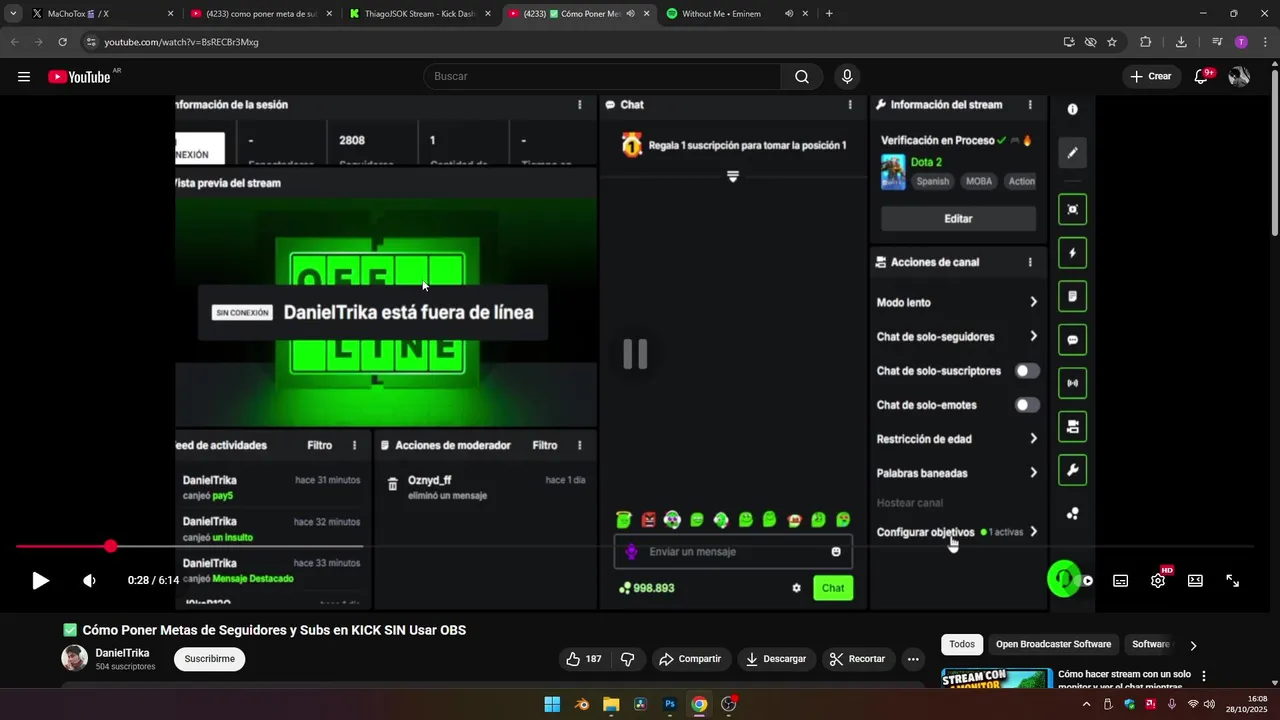Image resolution: width=1280 pixels, height=720 pixels.
Task: Mute the Without Me Eminem tab audio
Action: point(789,14)
